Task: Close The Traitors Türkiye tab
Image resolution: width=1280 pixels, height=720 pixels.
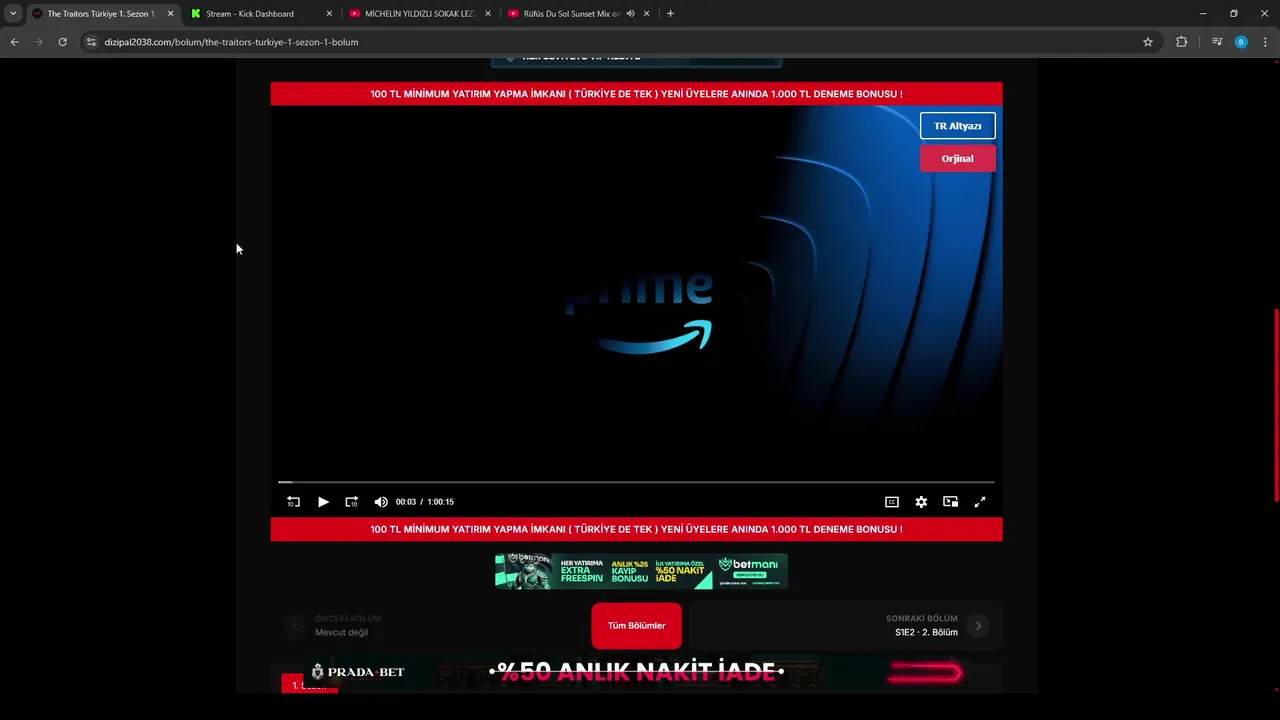Action: [x=170, y=14]
